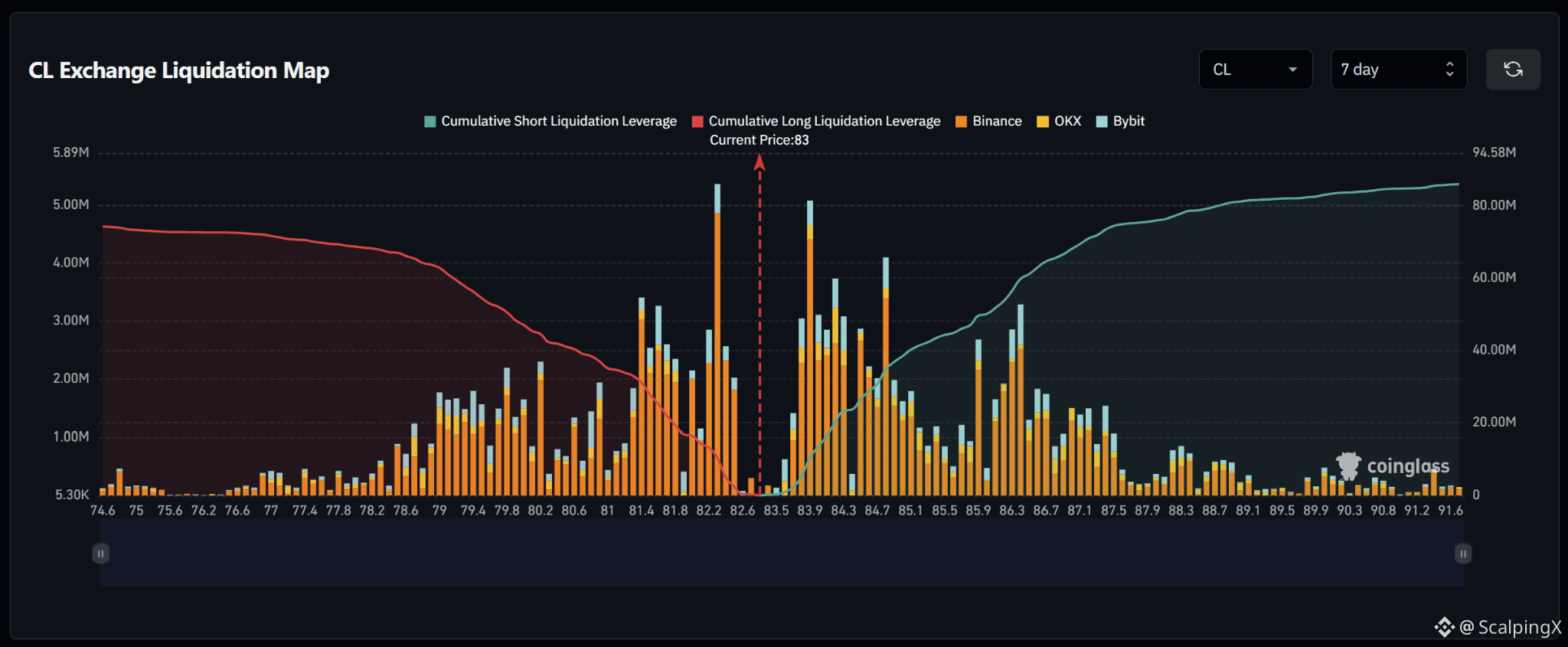Click the 74.6 price axis label

[103, 511]
